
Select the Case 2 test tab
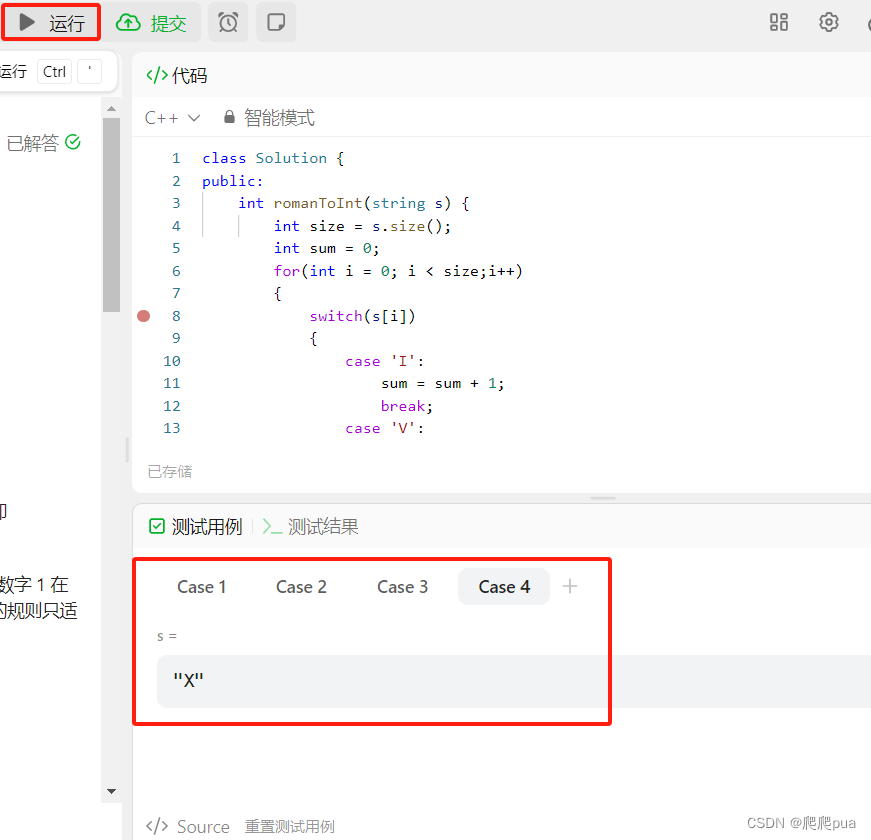[301, 587]
